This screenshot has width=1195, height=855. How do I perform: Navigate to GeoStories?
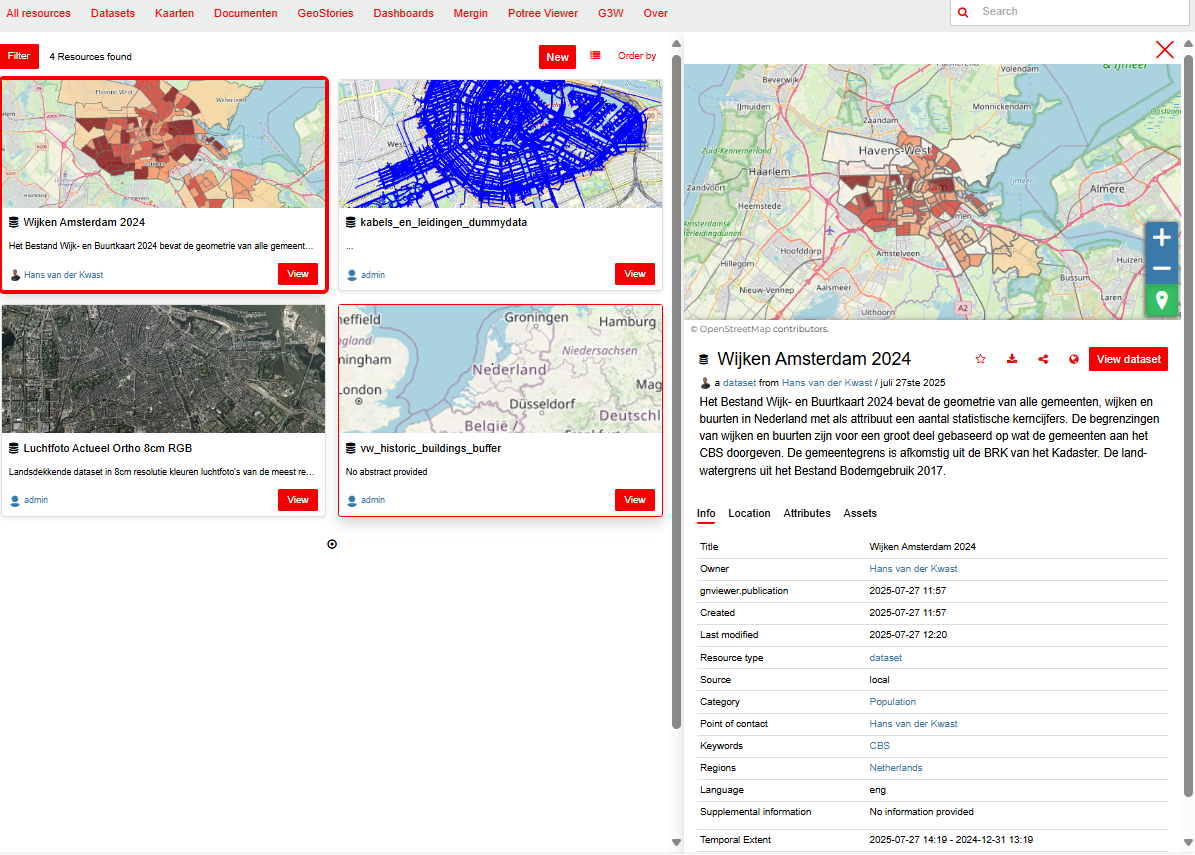pos(325,13)
